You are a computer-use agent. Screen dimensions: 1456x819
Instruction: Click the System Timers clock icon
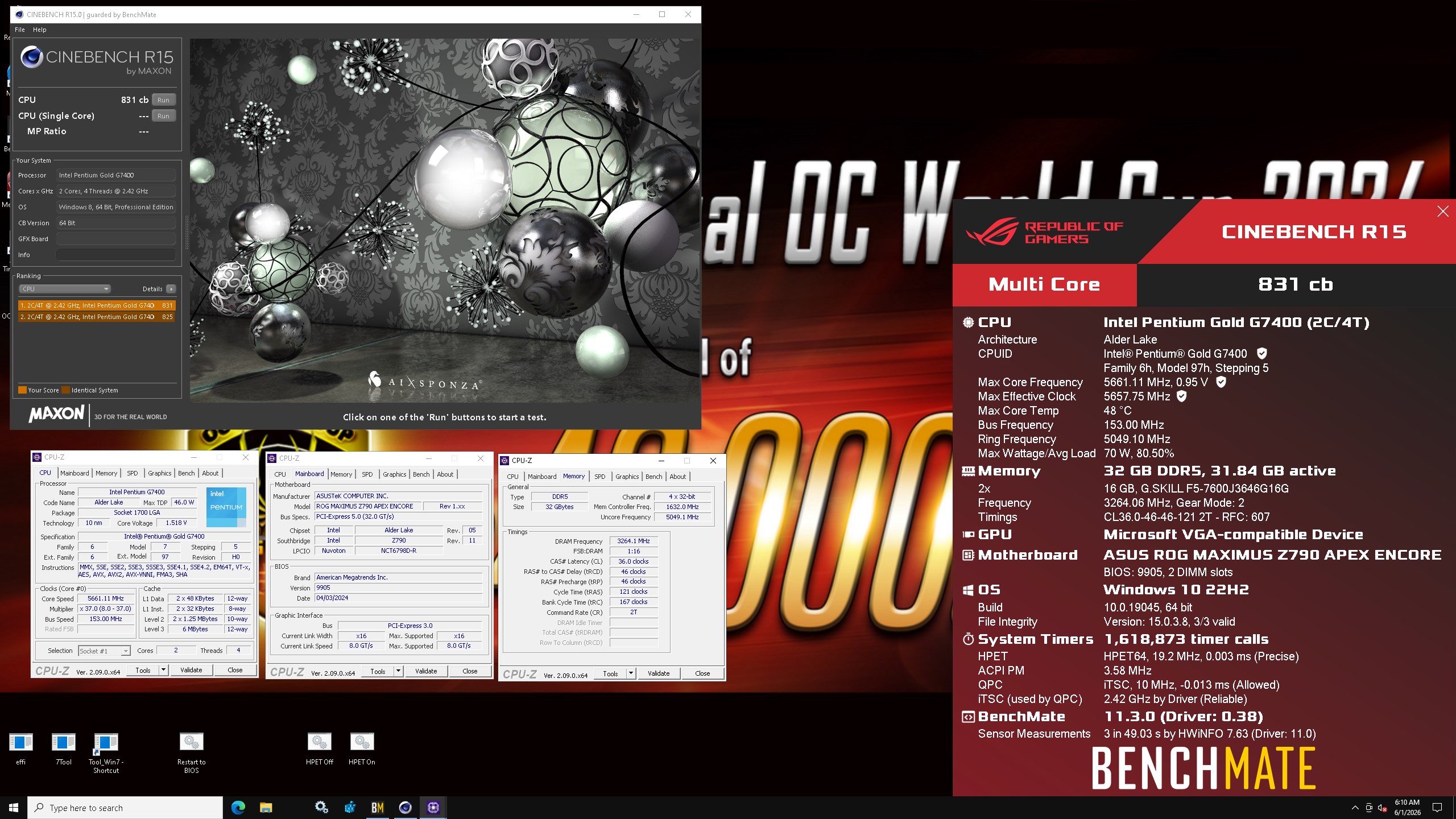point(968,639)
